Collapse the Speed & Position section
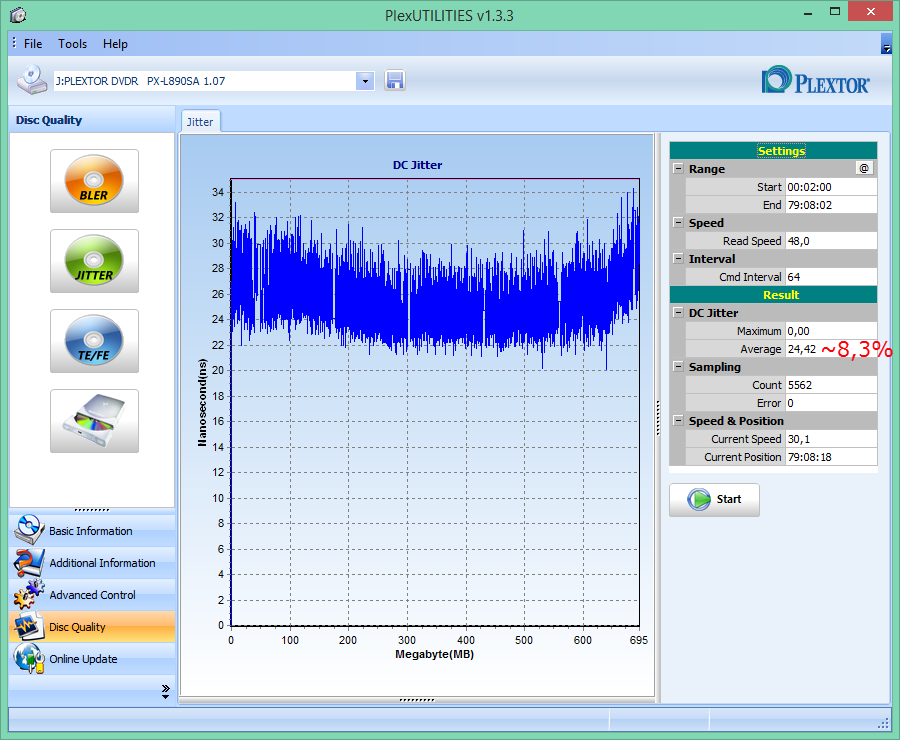This screenshot has width=900, height=740. point(678,420)
